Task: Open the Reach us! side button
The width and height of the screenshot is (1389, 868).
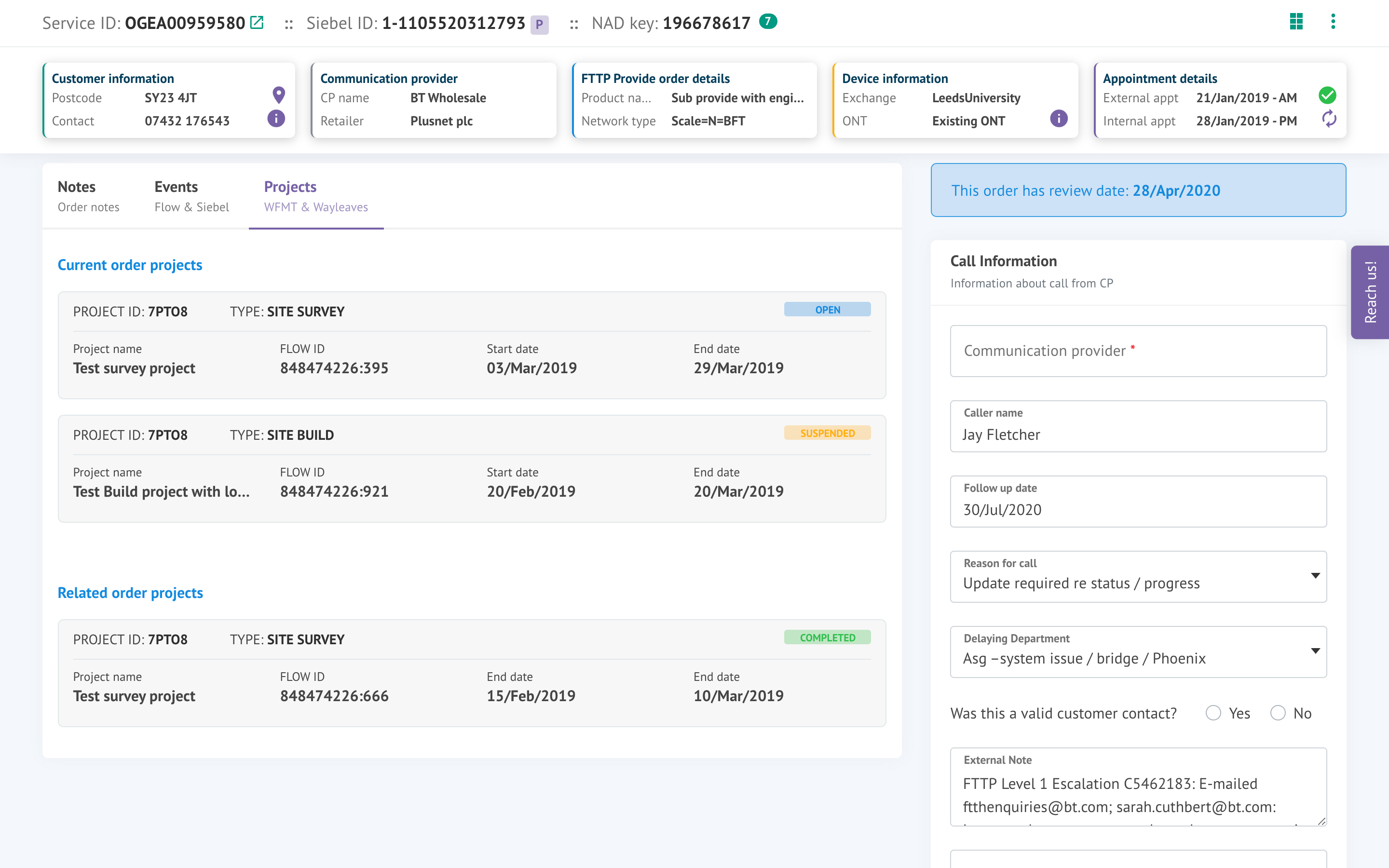Action: click(x=1370, y=292)
